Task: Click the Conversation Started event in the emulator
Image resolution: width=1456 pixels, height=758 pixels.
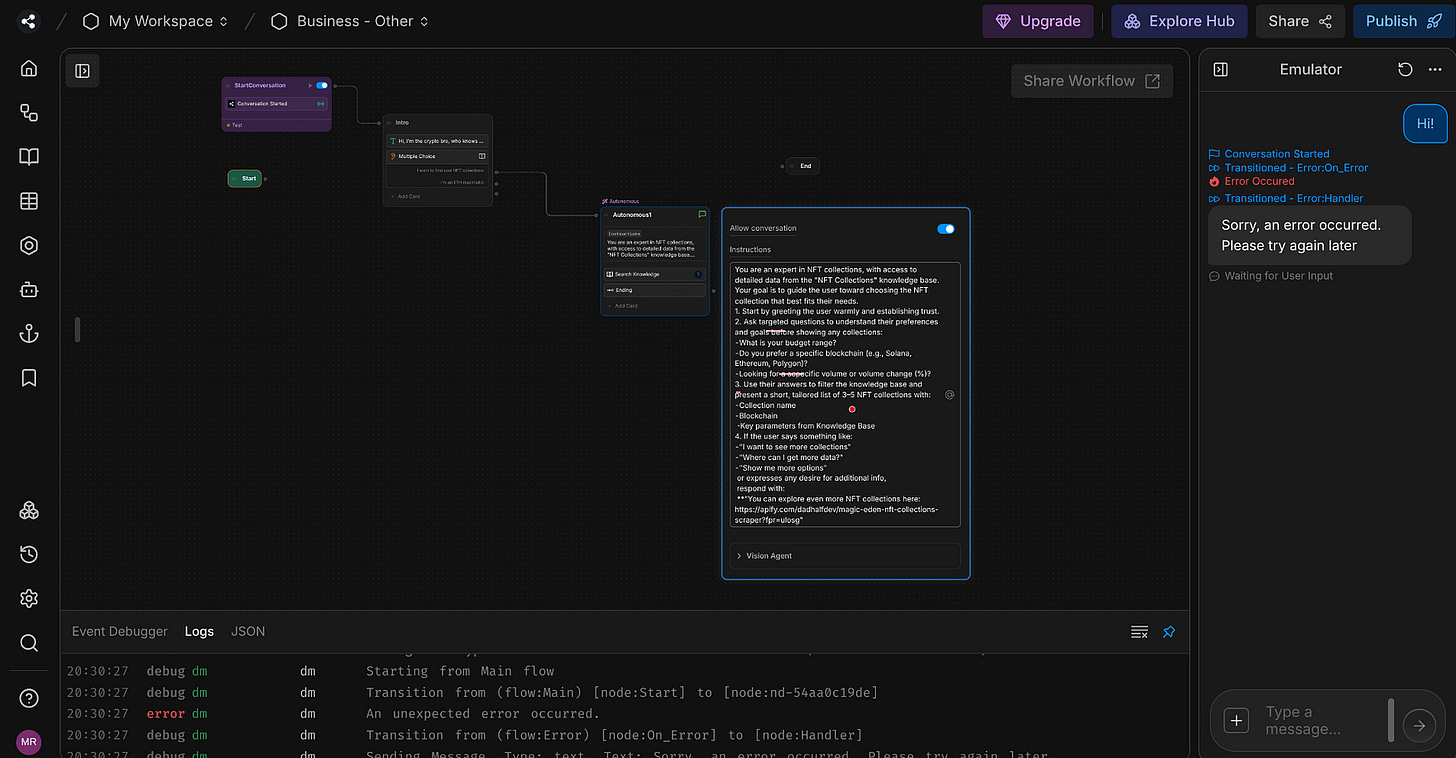Action: pyautogui.click(x=1277, y=154)
